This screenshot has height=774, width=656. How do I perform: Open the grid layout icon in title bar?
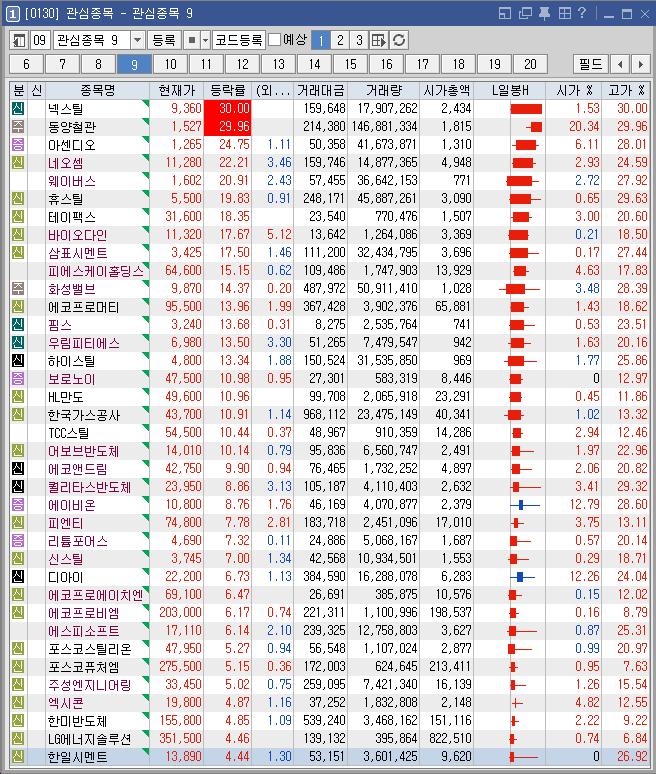coord(565,13)
